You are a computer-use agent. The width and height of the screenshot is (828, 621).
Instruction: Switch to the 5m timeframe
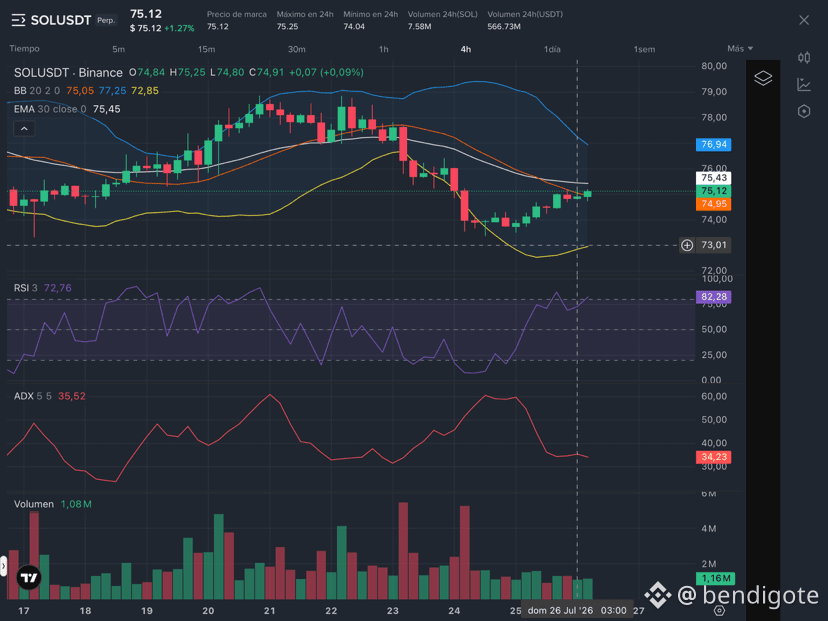pos(118,49)
